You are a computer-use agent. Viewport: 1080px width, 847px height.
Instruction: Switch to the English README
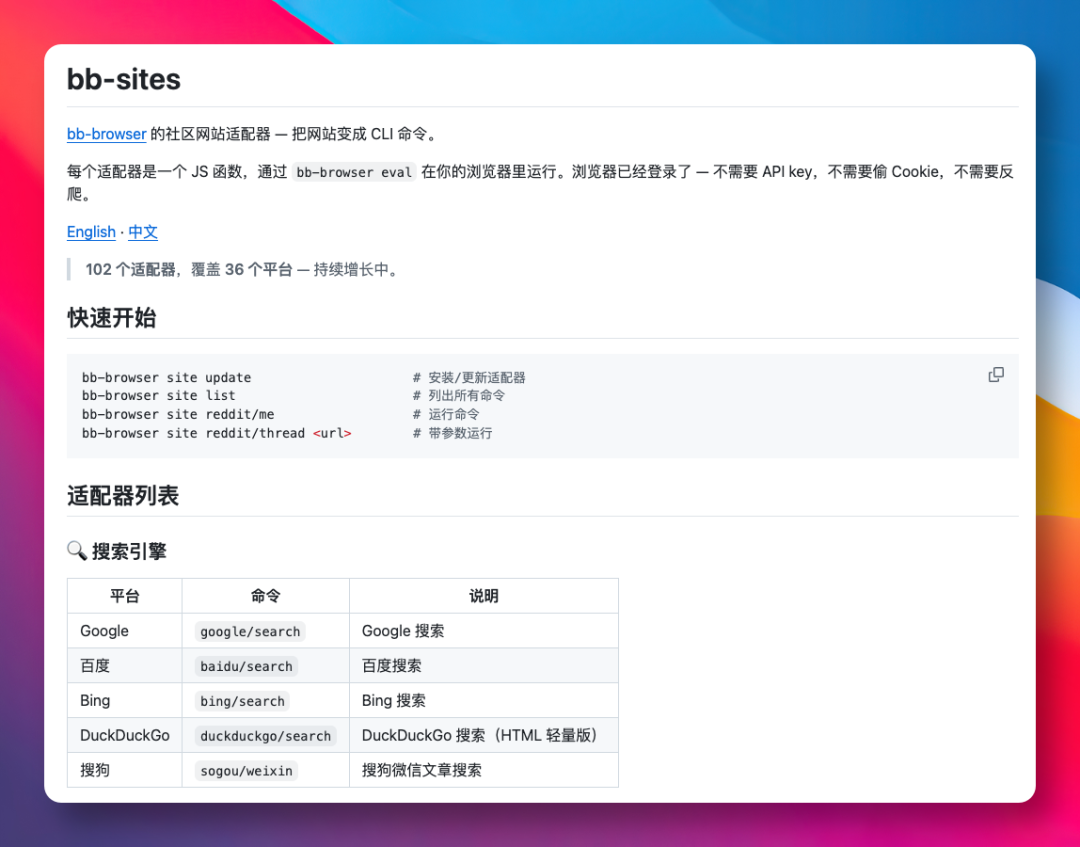pos(91,232)
